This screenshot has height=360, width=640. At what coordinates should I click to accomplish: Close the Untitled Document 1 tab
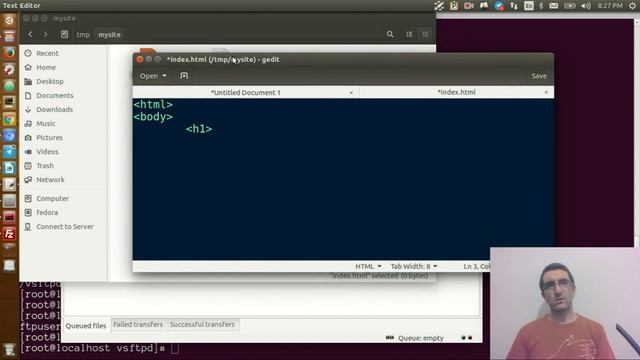(351, 93)
